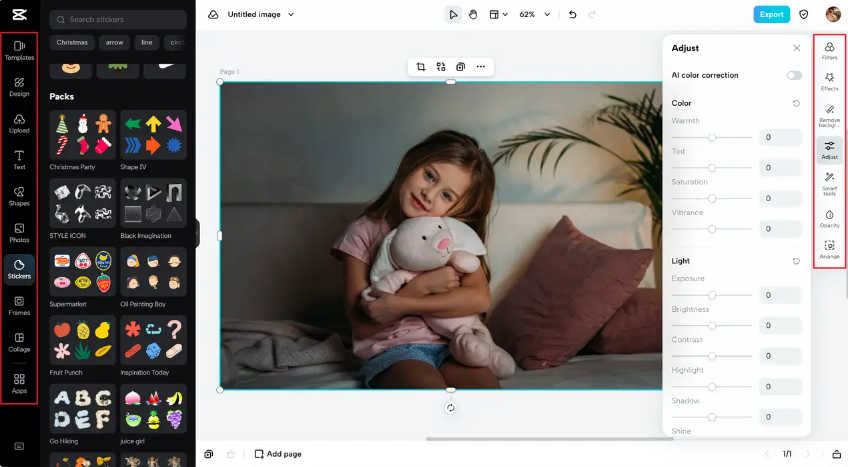
Task: Click the pages overview icon bottom left
Action: pos(209,454)
